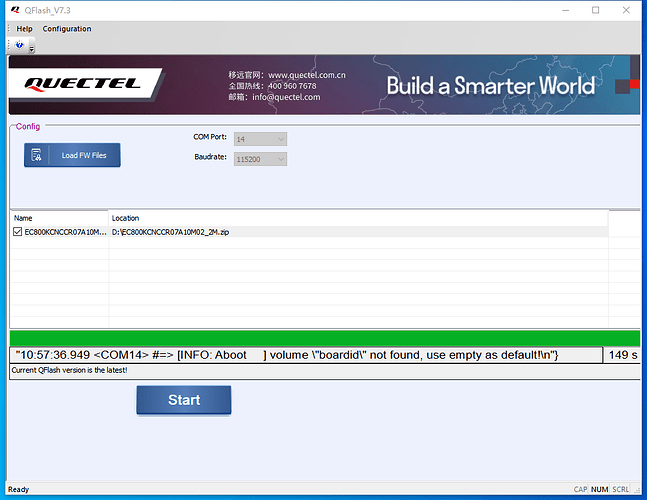
Task: Minimize the QFlash window
Action: point(566,10)
